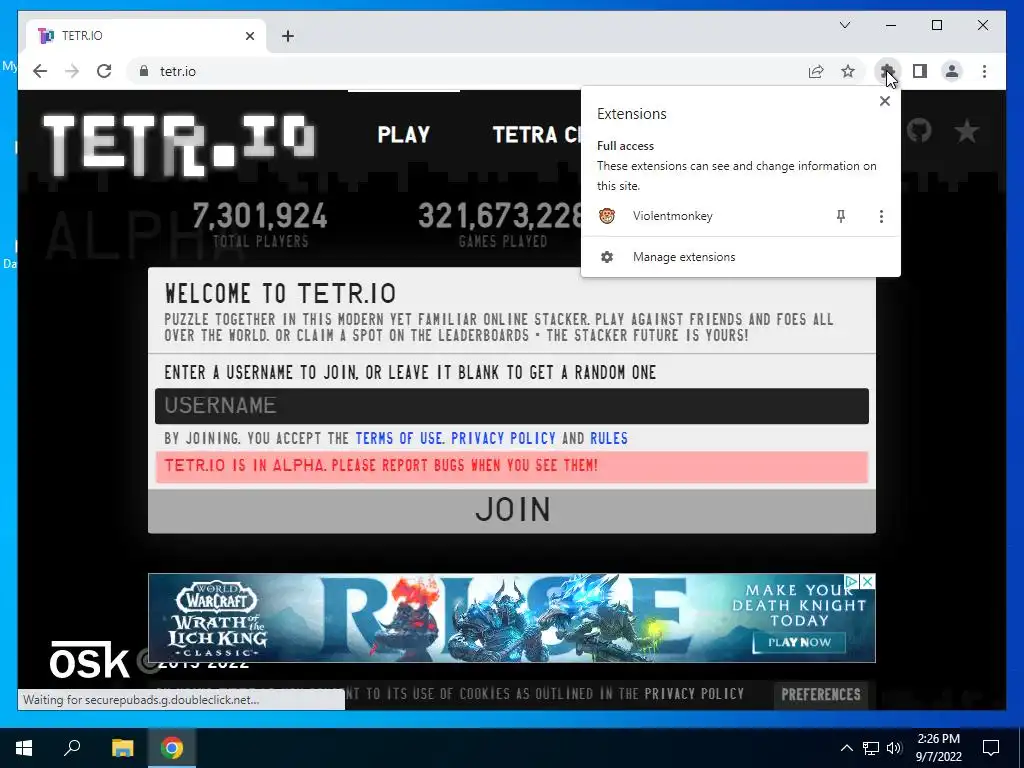
Task: Close the Warcraft ad with X
Action: click(867, 581)
